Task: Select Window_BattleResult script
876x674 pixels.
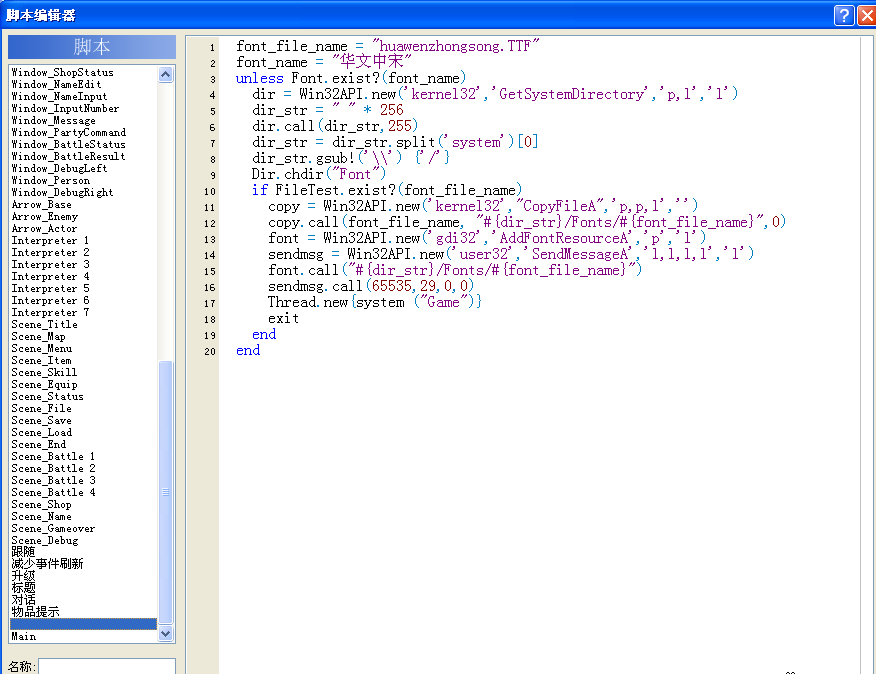Action: pyautogui.click(x=69, y=156)
